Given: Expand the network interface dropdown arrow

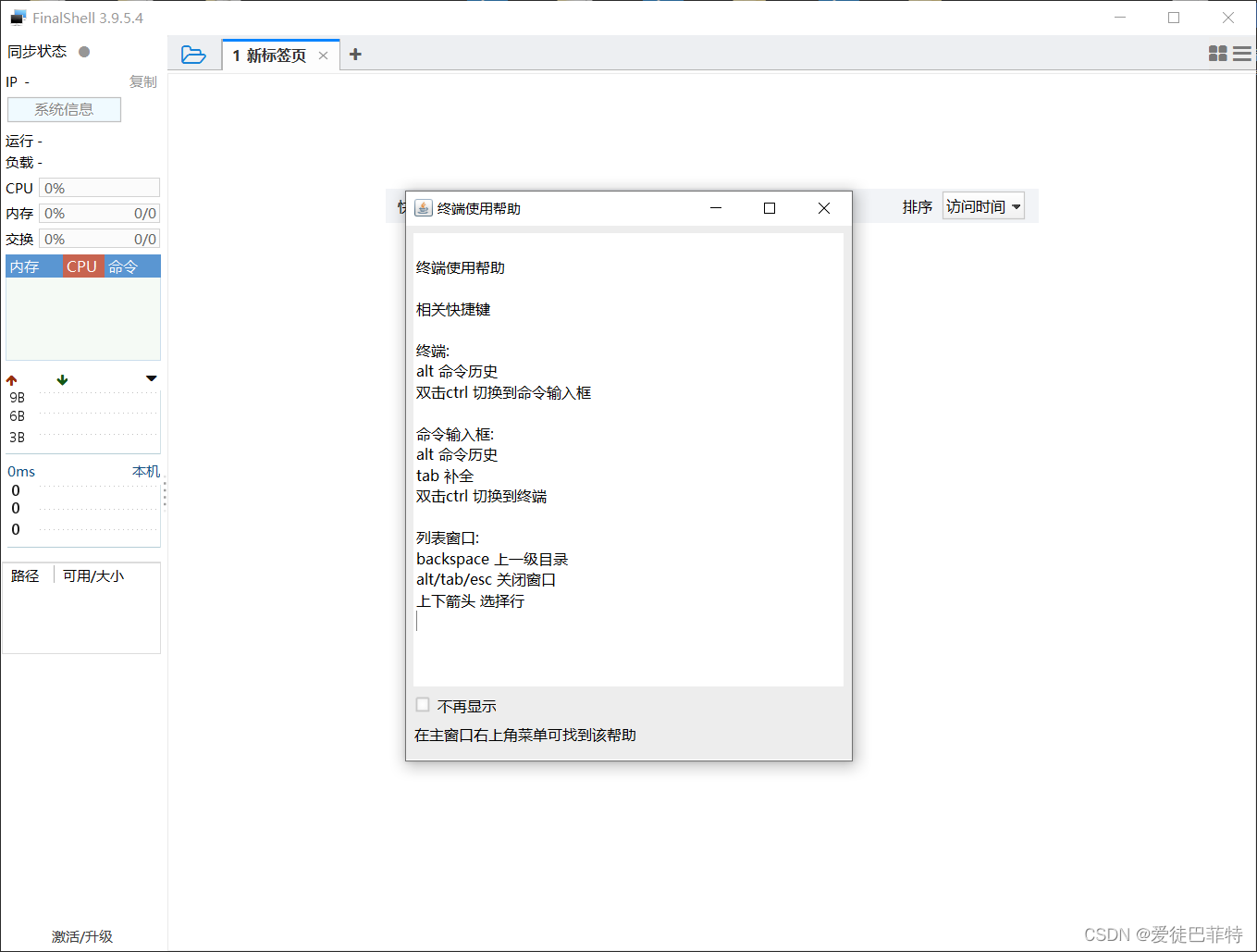Looking at the screenshot, I should click(152, 378).
